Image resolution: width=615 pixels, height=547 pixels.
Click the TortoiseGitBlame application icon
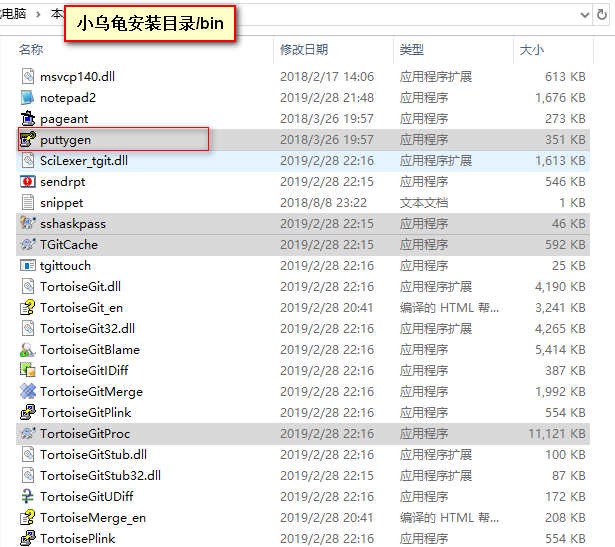(x=27, y=349)
